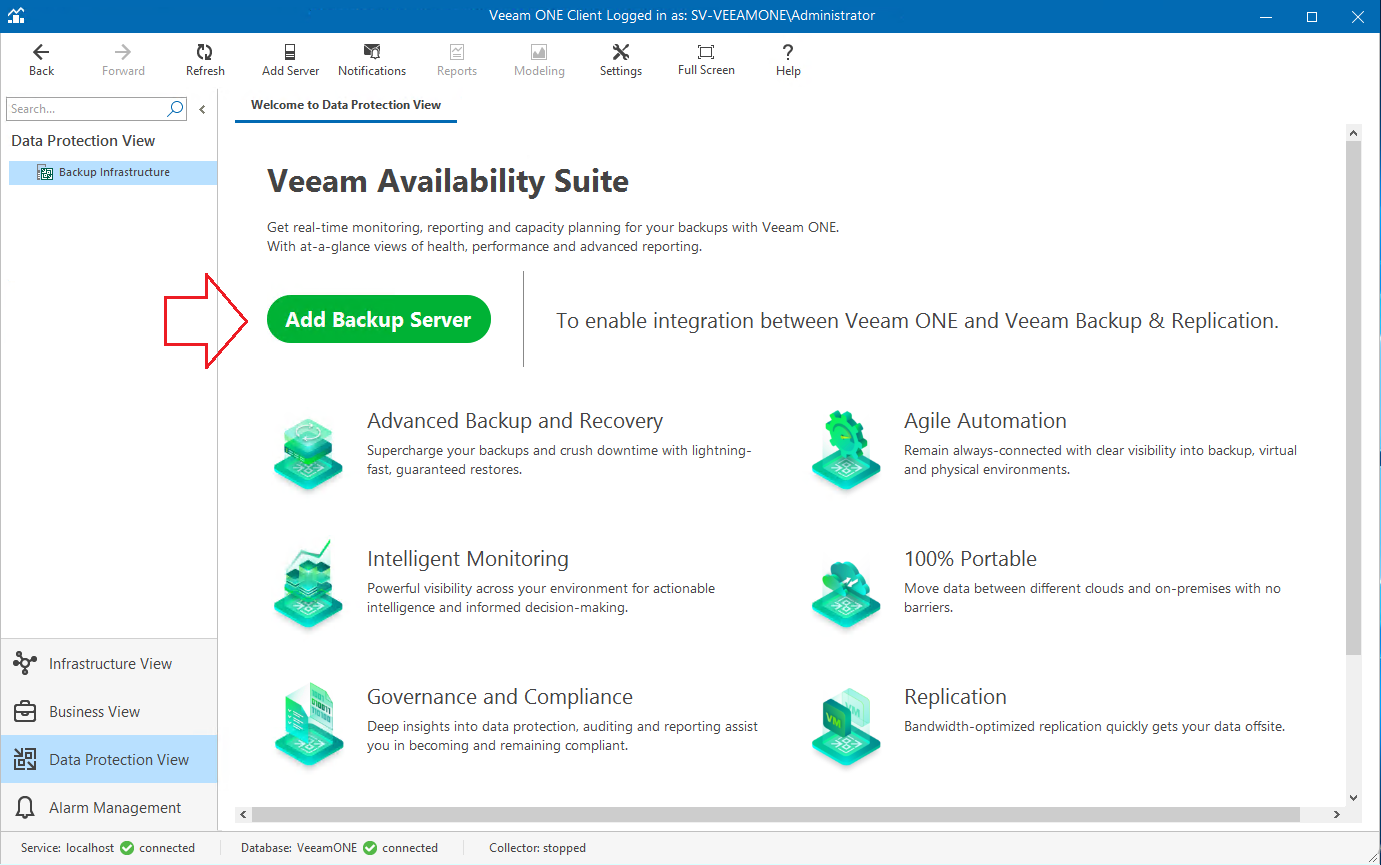Click the 'Intelligent Monitoring' heading
The image size is (1381, 865).
(x=468, y=559)
